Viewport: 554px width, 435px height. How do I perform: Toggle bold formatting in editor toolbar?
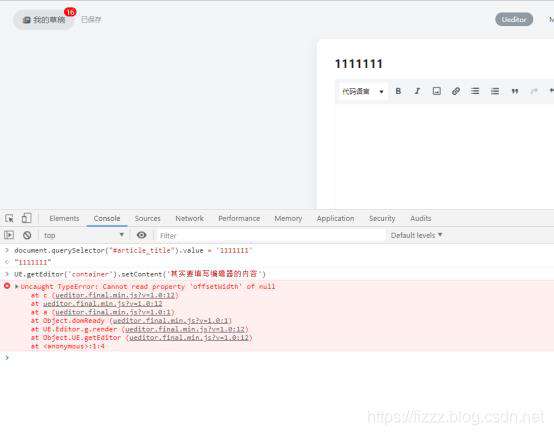[x=398, y=91]
